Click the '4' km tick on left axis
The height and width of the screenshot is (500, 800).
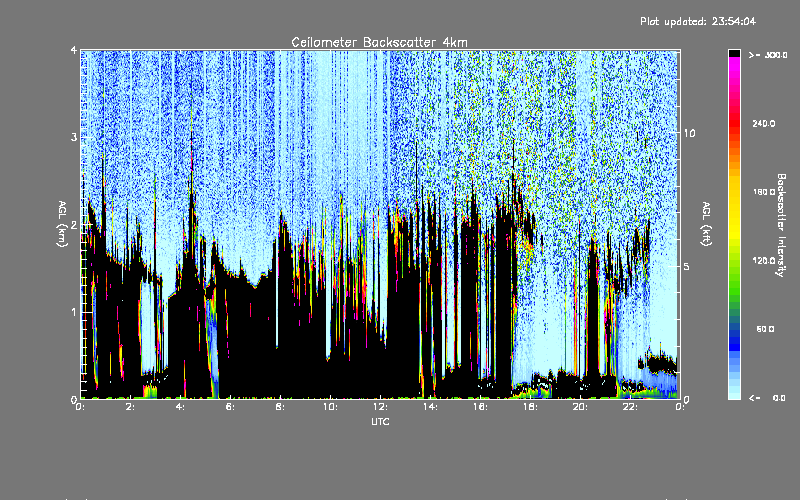(x=74, y=50)
